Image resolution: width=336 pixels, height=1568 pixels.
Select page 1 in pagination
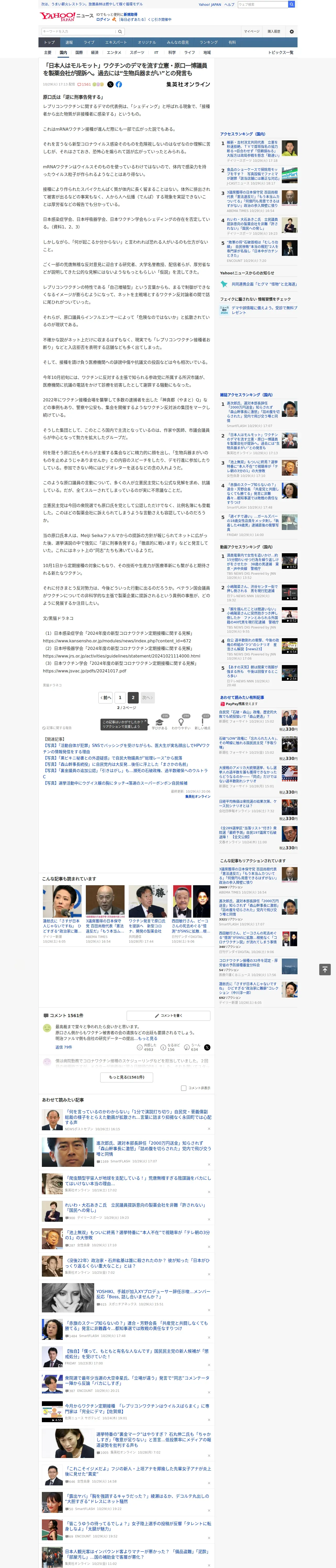[x=120, y=697]
